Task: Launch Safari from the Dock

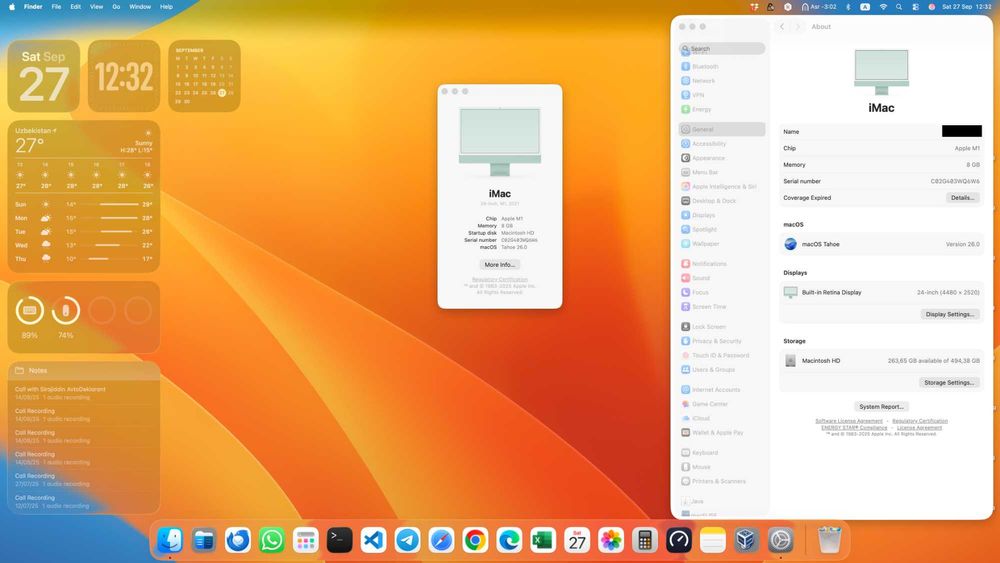Action: pos(441,541)
